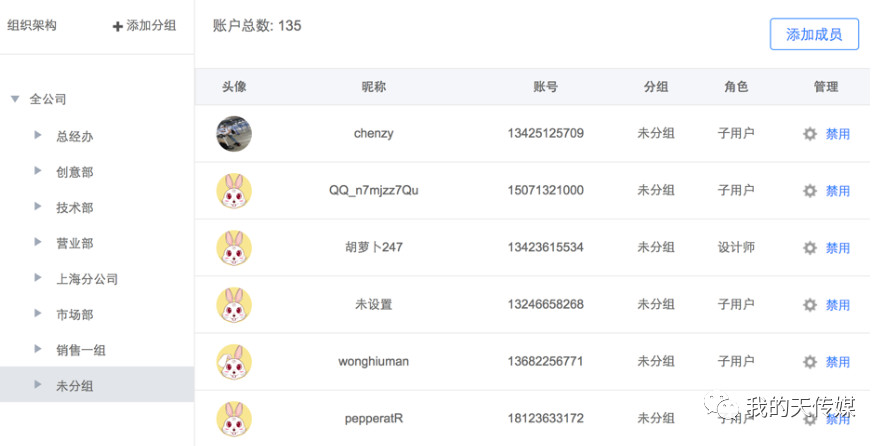This screenshot has height=446, width=884.
Task: Click nickname QQ_n7mjzz7Qu
Action: pyautogui.click(x=374, y=191)
